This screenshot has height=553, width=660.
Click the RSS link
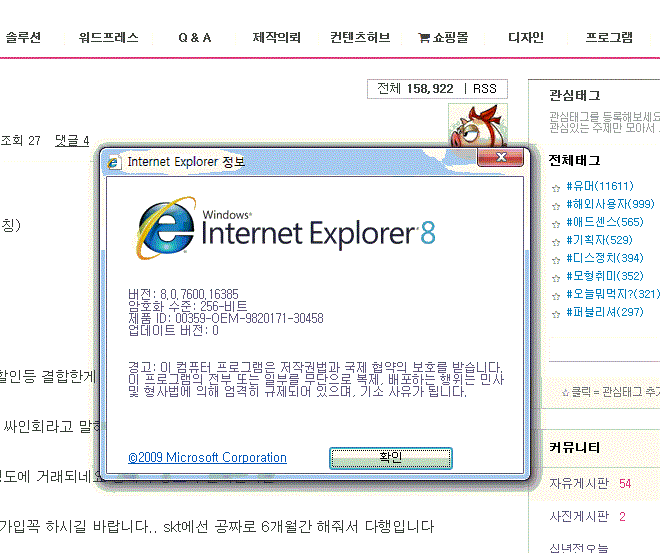tap(485, 89)
